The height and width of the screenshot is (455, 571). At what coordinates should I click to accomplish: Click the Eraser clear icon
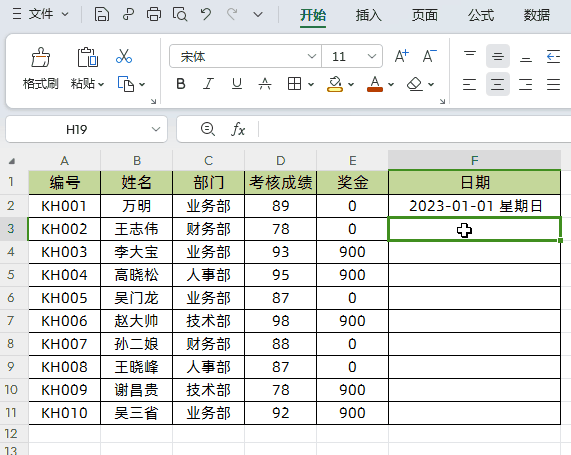tap(414, 84)
